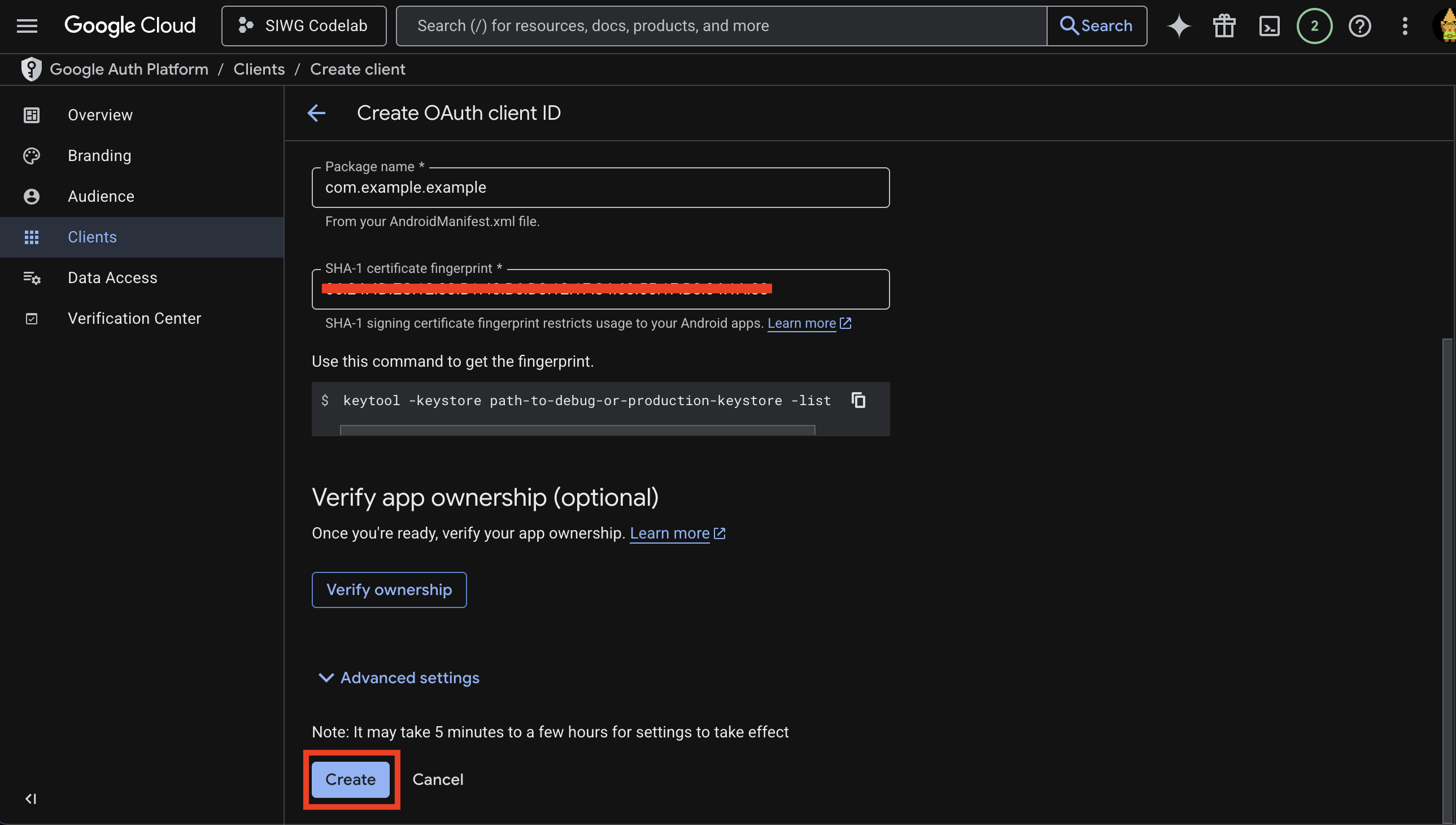Click into the Package name field

click(x=600, y=188)
